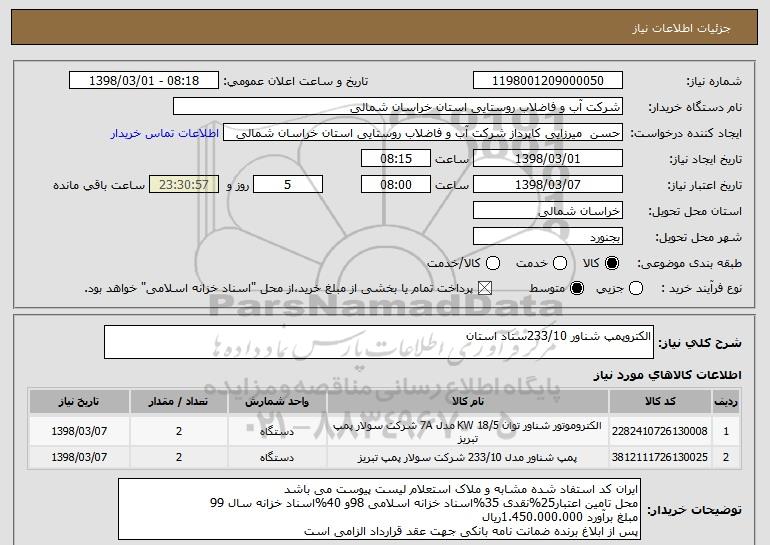Toggle the اسناد خزانه اسلامی payment checkbox

485,288
